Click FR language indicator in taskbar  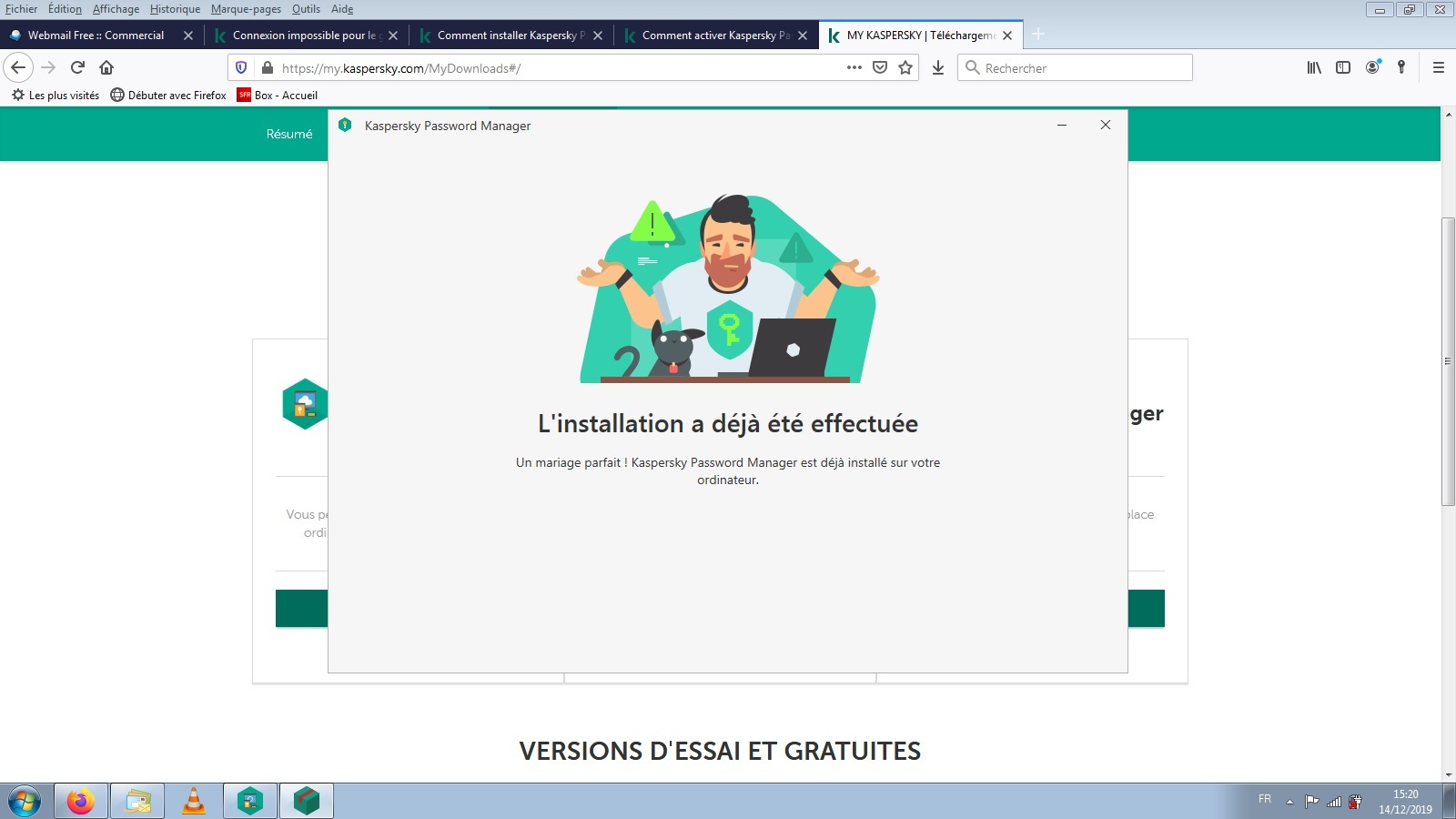click(1265, 799)
